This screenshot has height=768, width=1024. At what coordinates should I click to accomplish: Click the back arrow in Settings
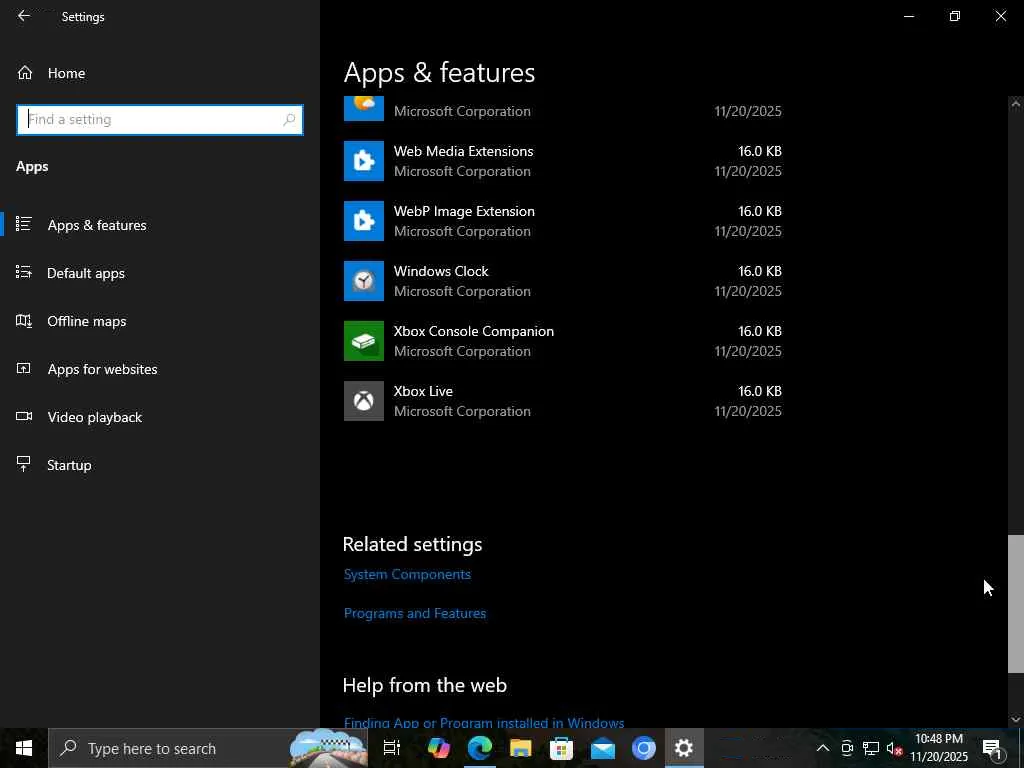click(x=24, y=16)
